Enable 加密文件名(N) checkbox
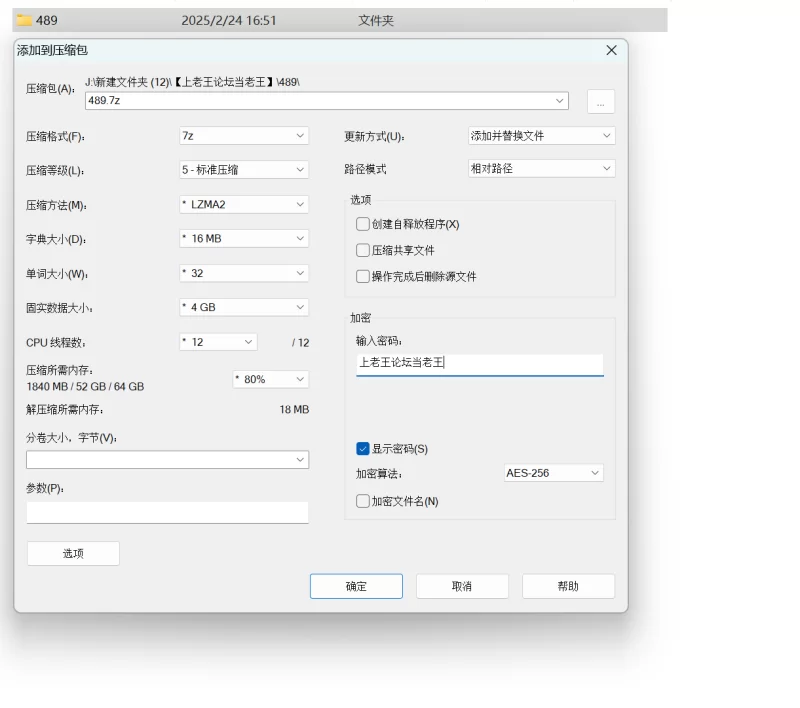The image size is (800, 708). (363, 501)
